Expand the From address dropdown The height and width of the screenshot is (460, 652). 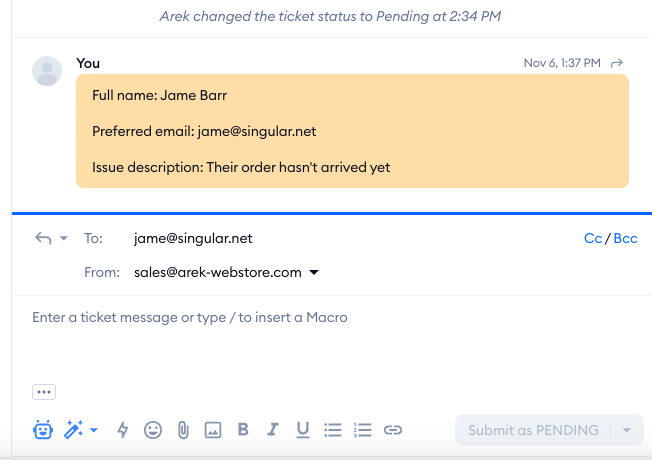[x=314, y=272]
